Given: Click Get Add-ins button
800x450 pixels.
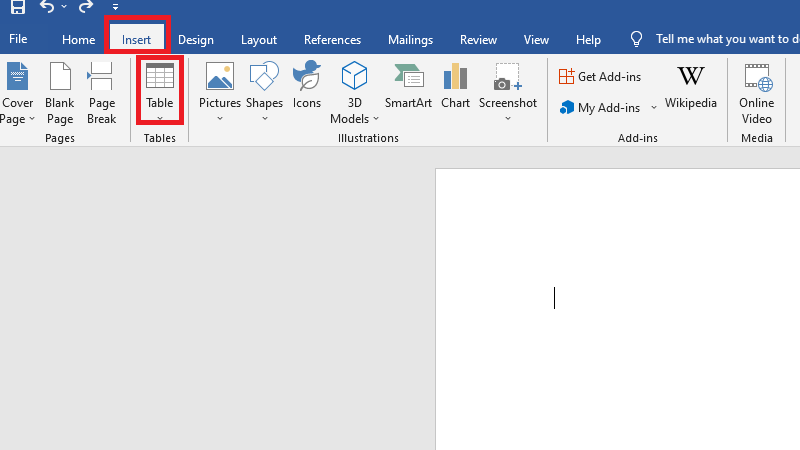Looking at the screenshot, I should (x=600, y=77).
